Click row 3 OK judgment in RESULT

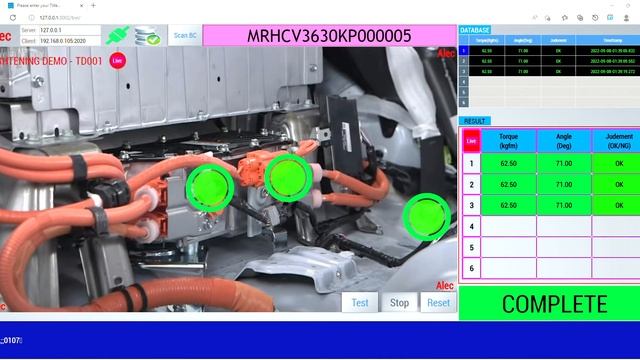pos(616,205)
